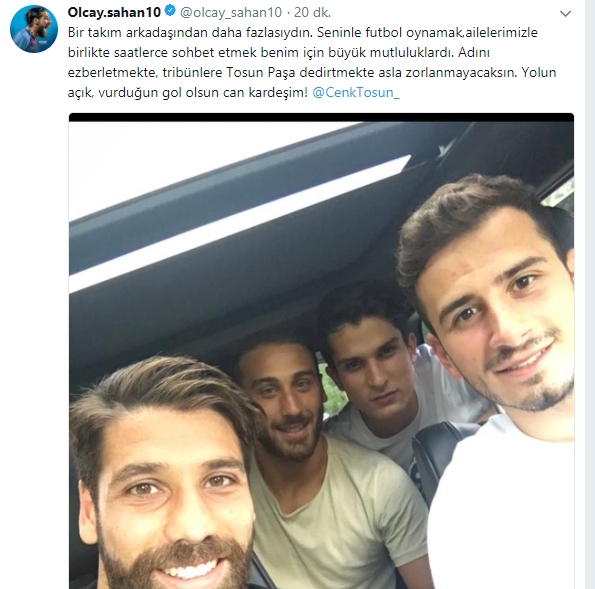Click the word ezberletmekte in tweet text
This screenshot has width=595, height=589.
click(113, 72)
